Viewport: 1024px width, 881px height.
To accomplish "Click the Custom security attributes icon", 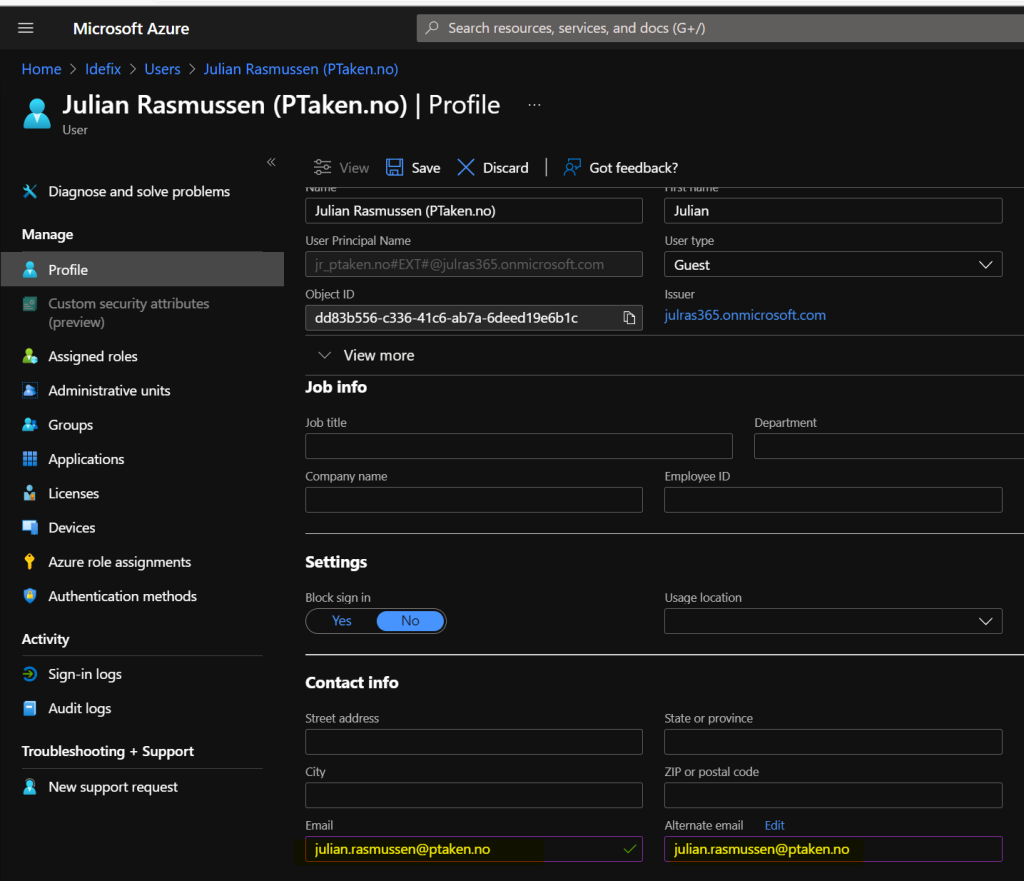I will [29, 304].
